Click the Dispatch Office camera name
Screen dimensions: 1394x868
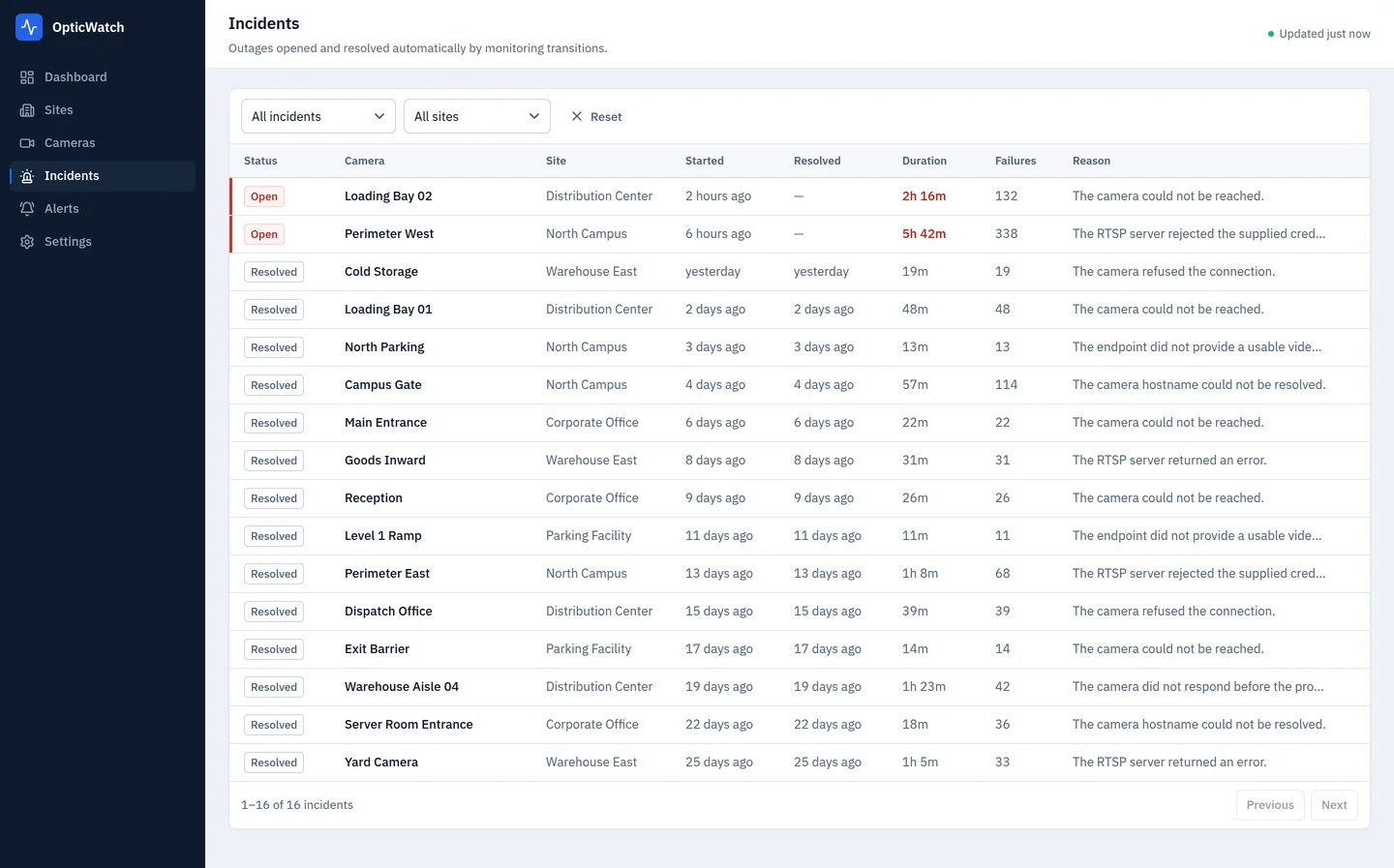[388, 612]
